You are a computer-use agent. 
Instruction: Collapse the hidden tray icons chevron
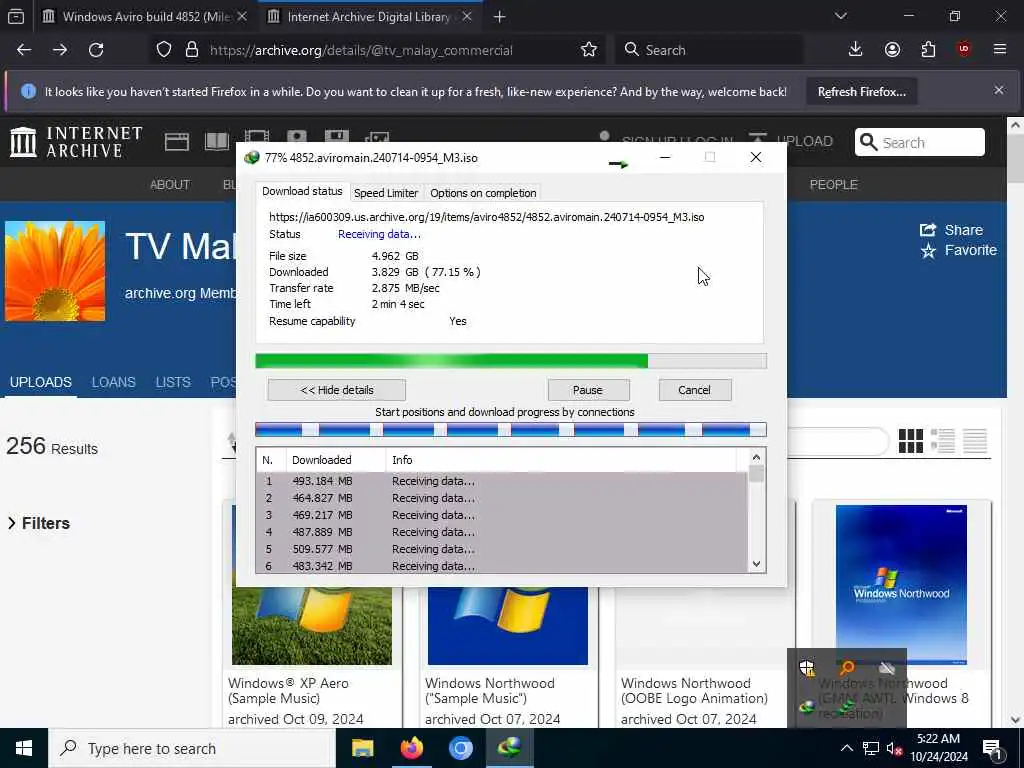[x=846, y=748]
